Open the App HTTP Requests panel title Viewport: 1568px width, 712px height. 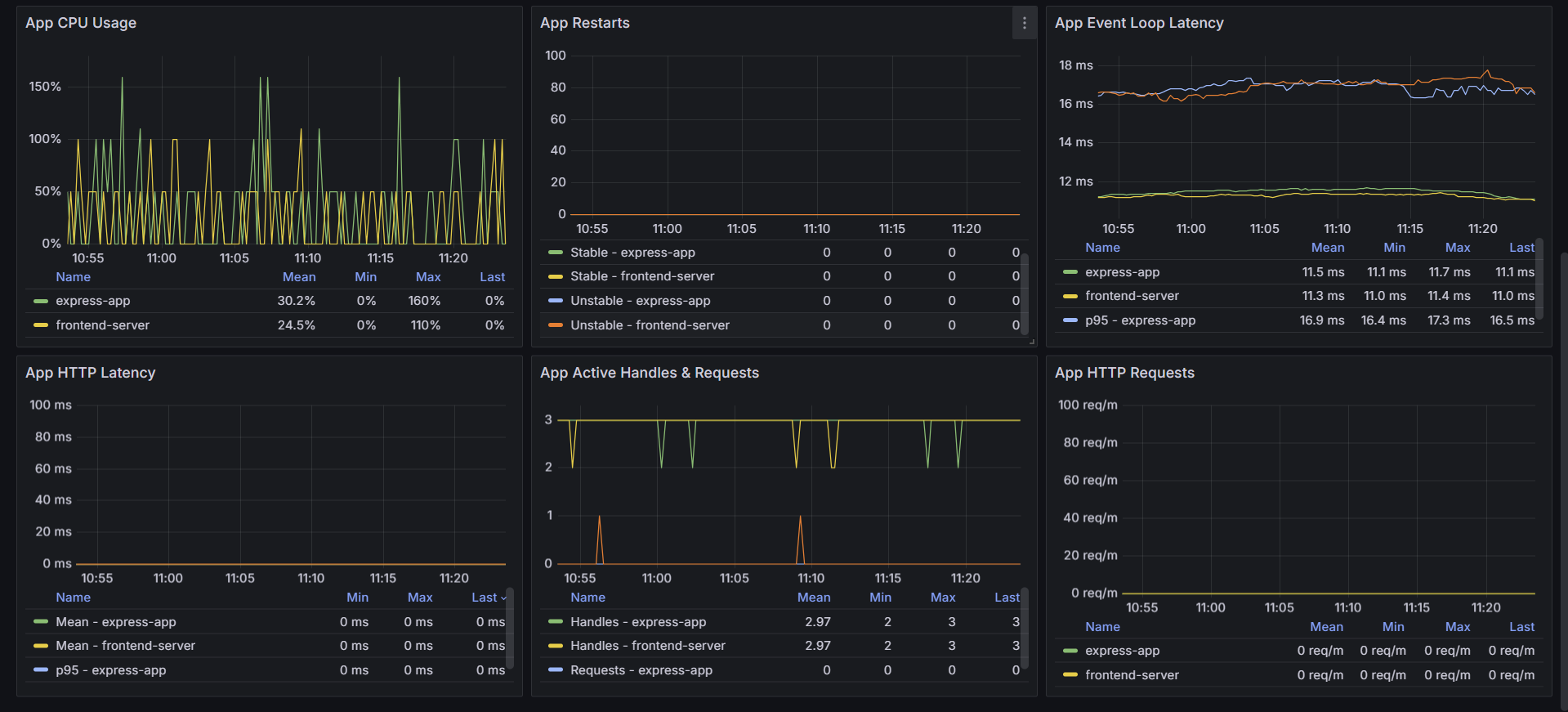tap(1124, 373)
